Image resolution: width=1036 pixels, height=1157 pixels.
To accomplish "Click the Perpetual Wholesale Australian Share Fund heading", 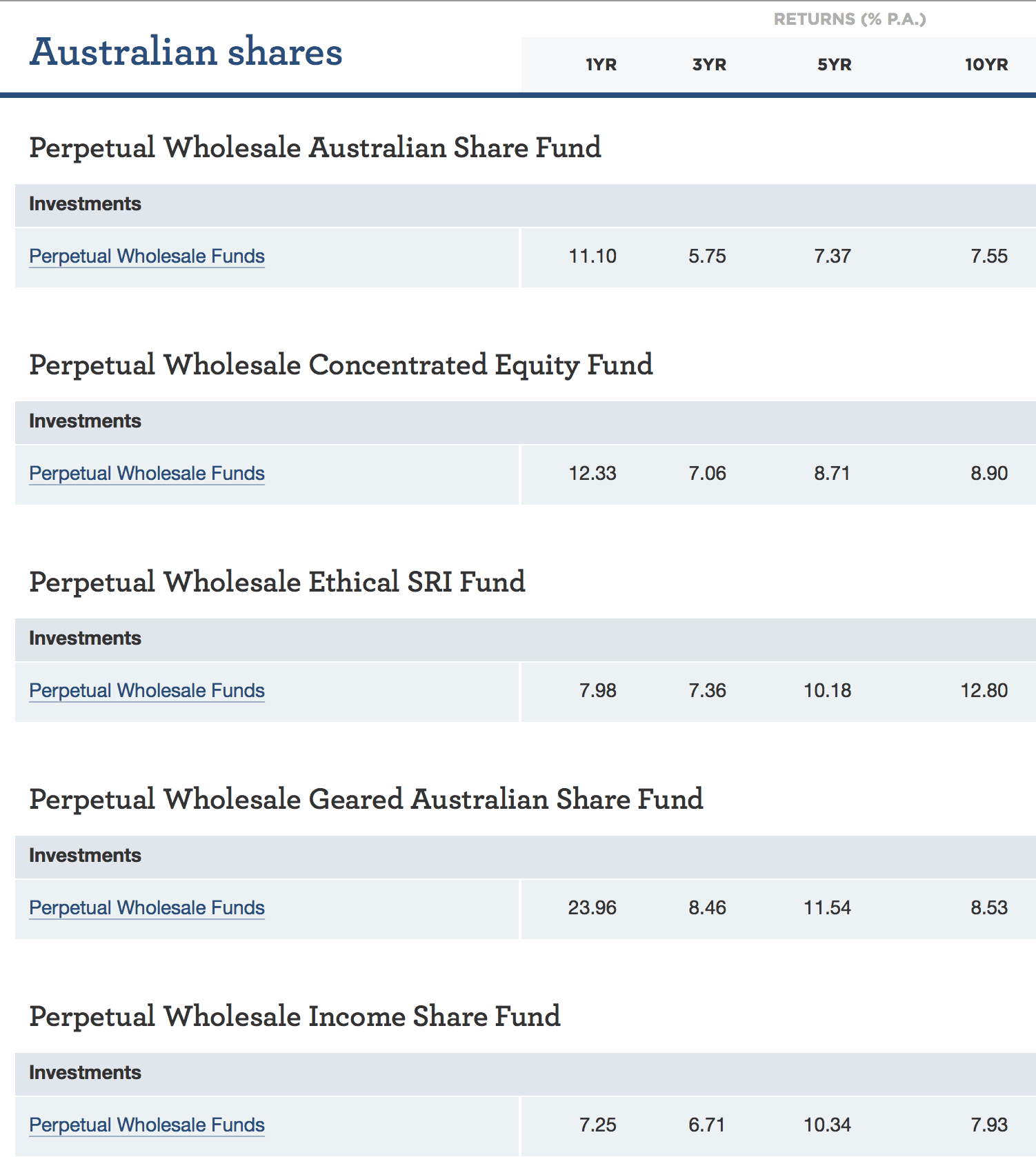I will tap(315, 148).
